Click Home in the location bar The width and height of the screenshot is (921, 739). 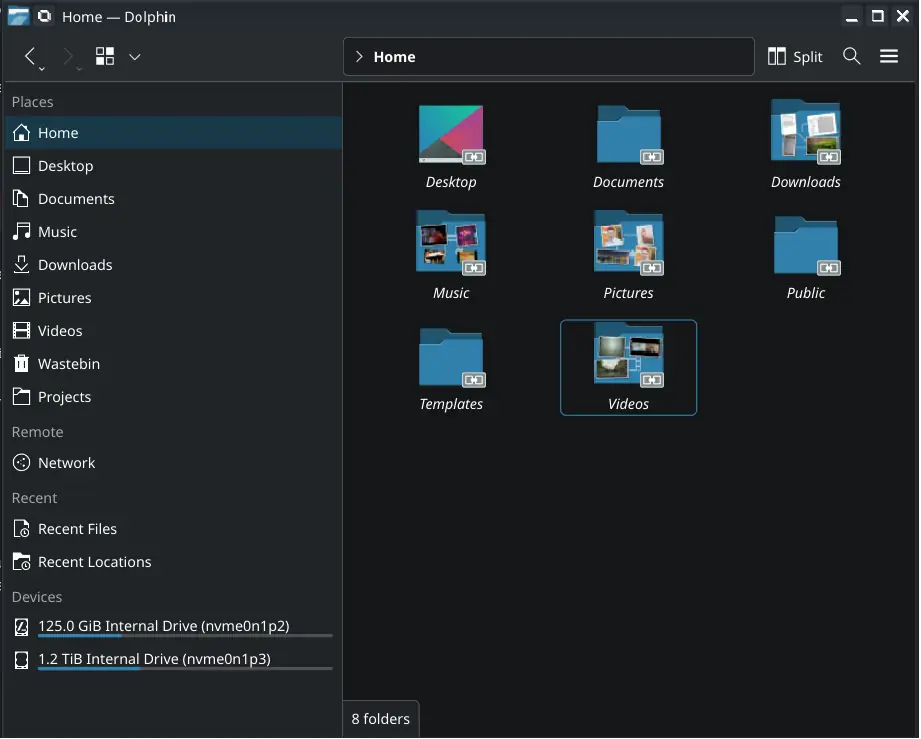click(x=394, y=57)
